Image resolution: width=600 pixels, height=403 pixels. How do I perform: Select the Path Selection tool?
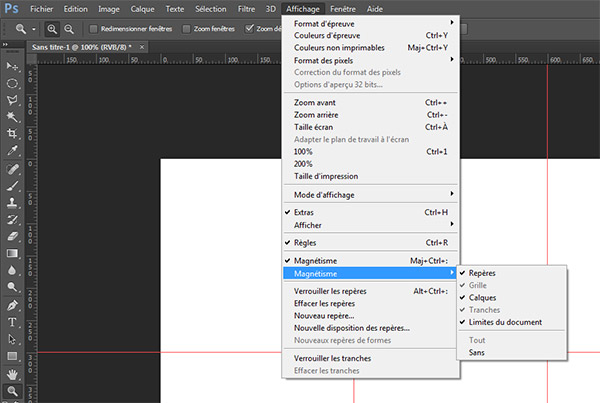(12, 339)
